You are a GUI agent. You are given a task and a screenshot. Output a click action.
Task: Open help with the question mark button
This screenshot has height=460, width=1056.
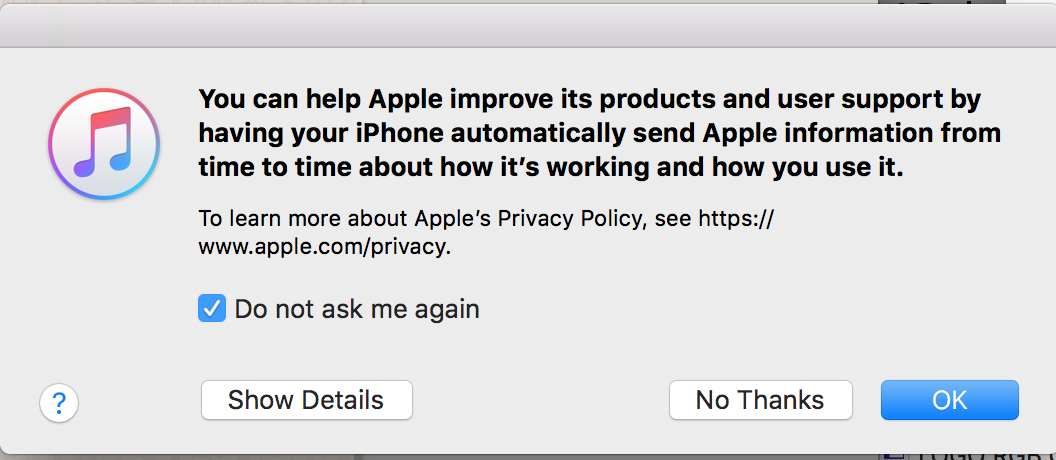[59, 403]
